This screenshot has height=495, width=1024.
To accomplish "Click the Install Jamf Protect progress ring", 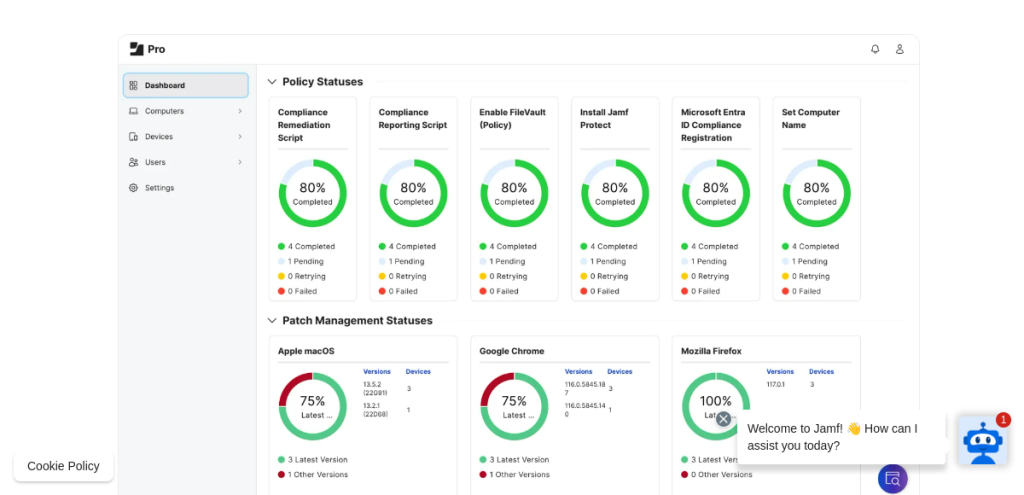I will (x=615, y=193).
